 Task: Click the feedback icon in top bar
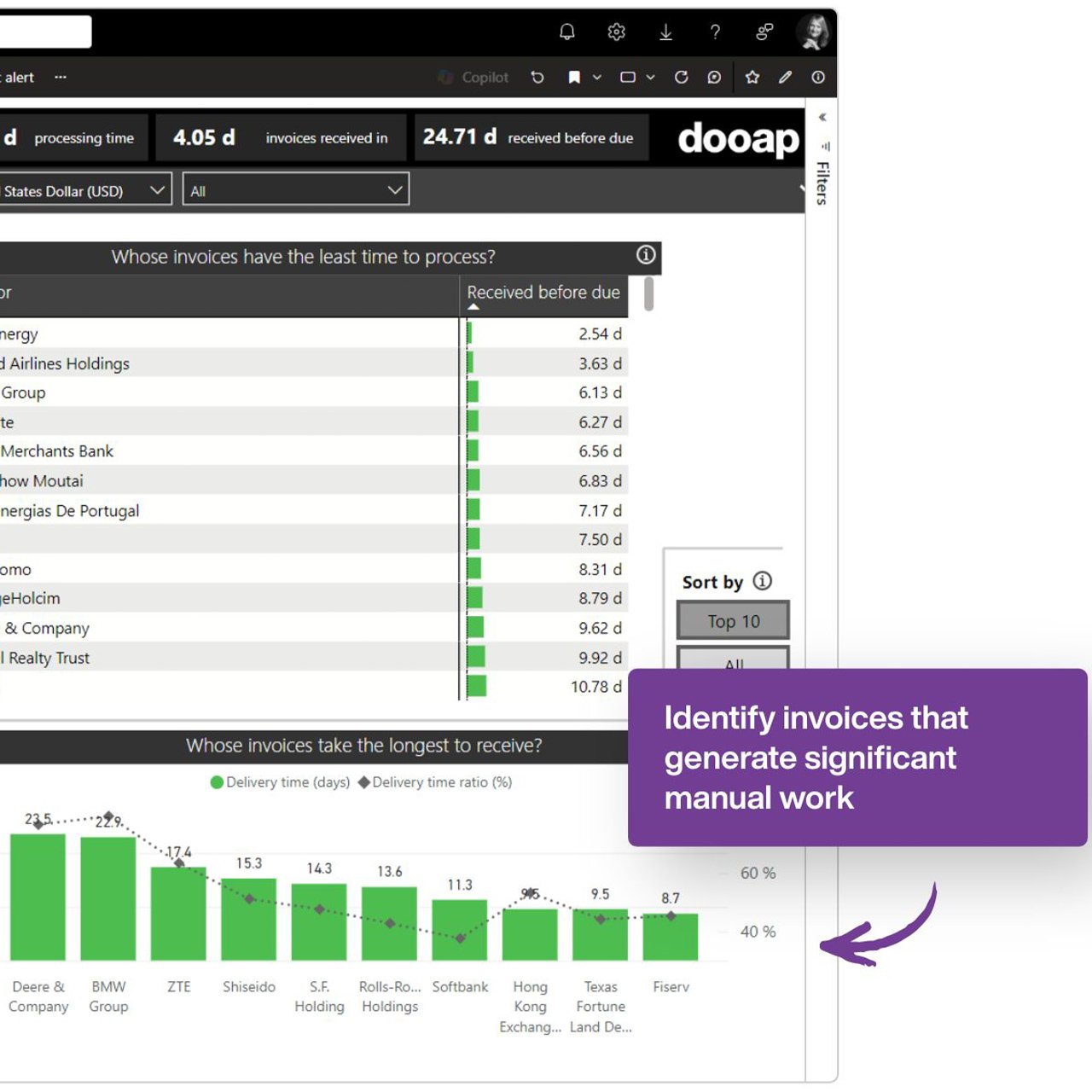coord(764,32)
